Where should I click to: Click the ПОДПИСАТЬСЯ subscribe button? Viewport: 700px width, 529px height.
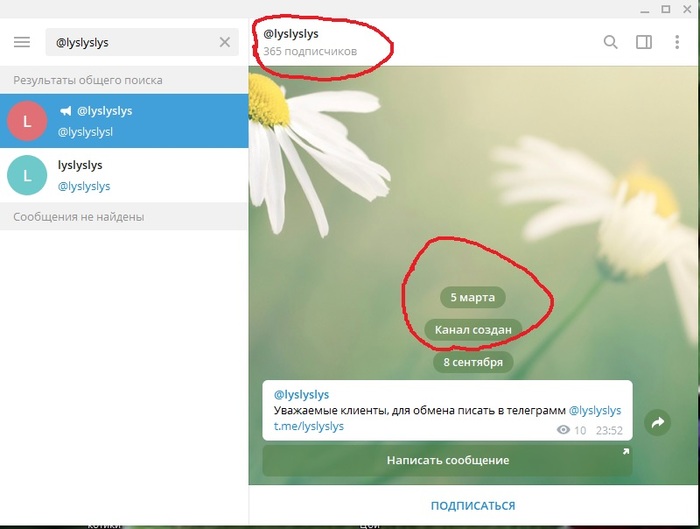pos(473,506)
